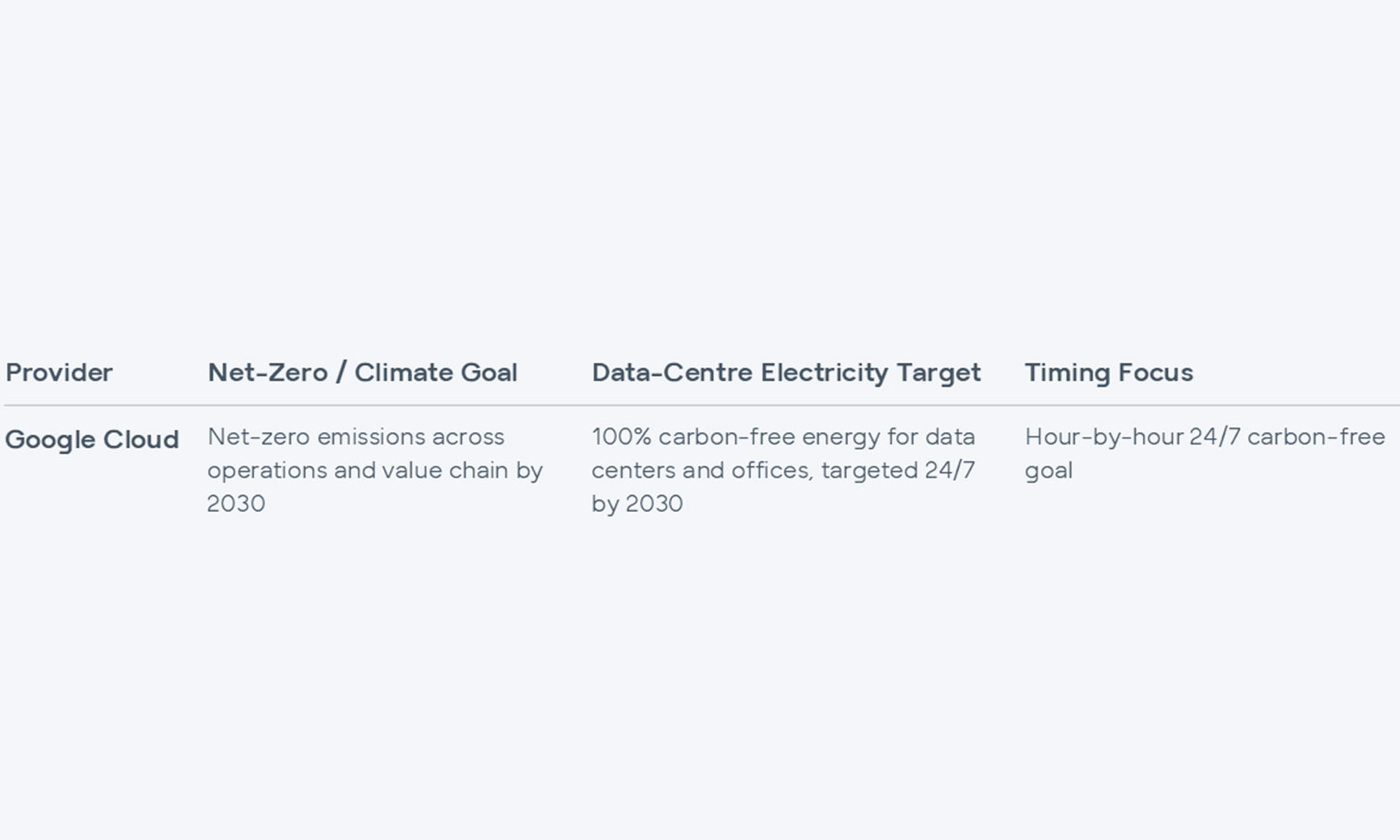1400x840 pixels.
Task: Select the Net-Zero / Climate Goal header
Action: (x=362, y=372)
